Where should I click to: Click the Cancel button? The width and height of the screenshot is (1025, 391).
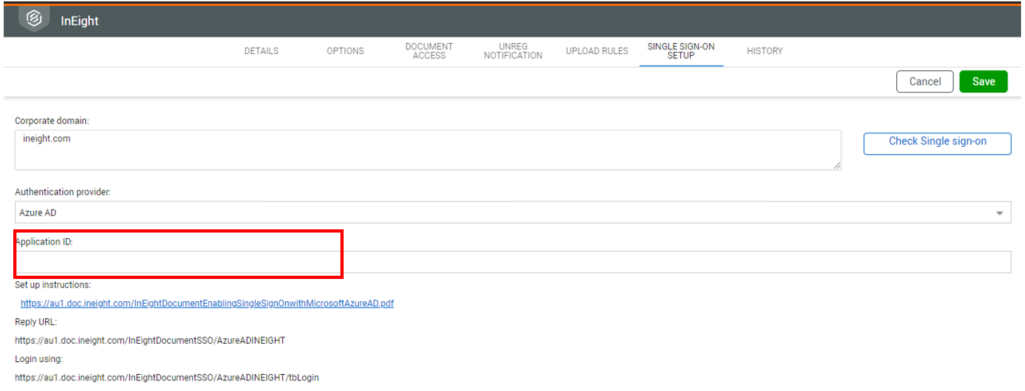[x=925, y=82]
